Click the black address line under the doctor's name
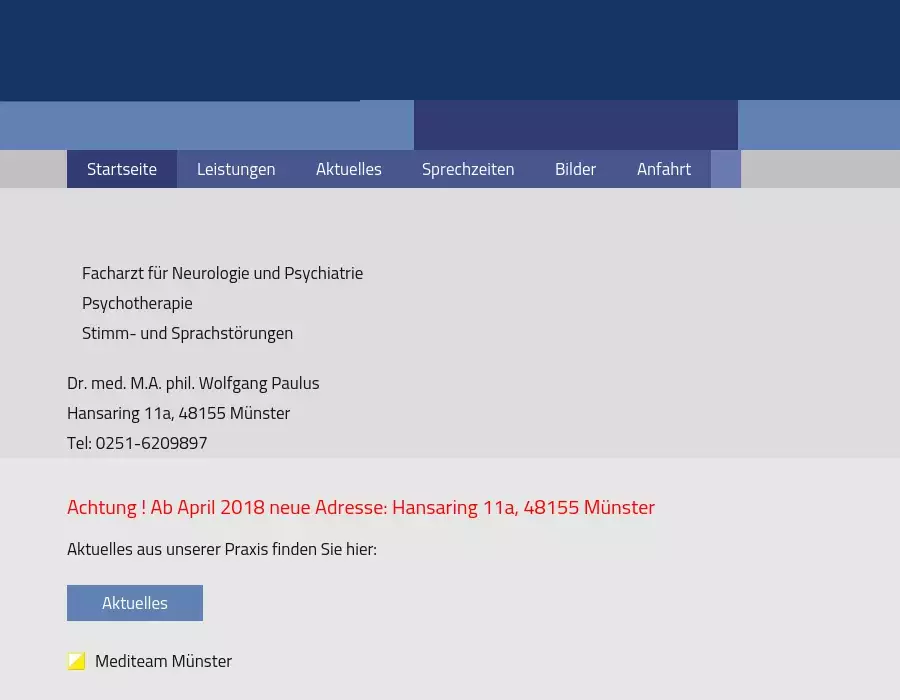 [x=178, y=413]
